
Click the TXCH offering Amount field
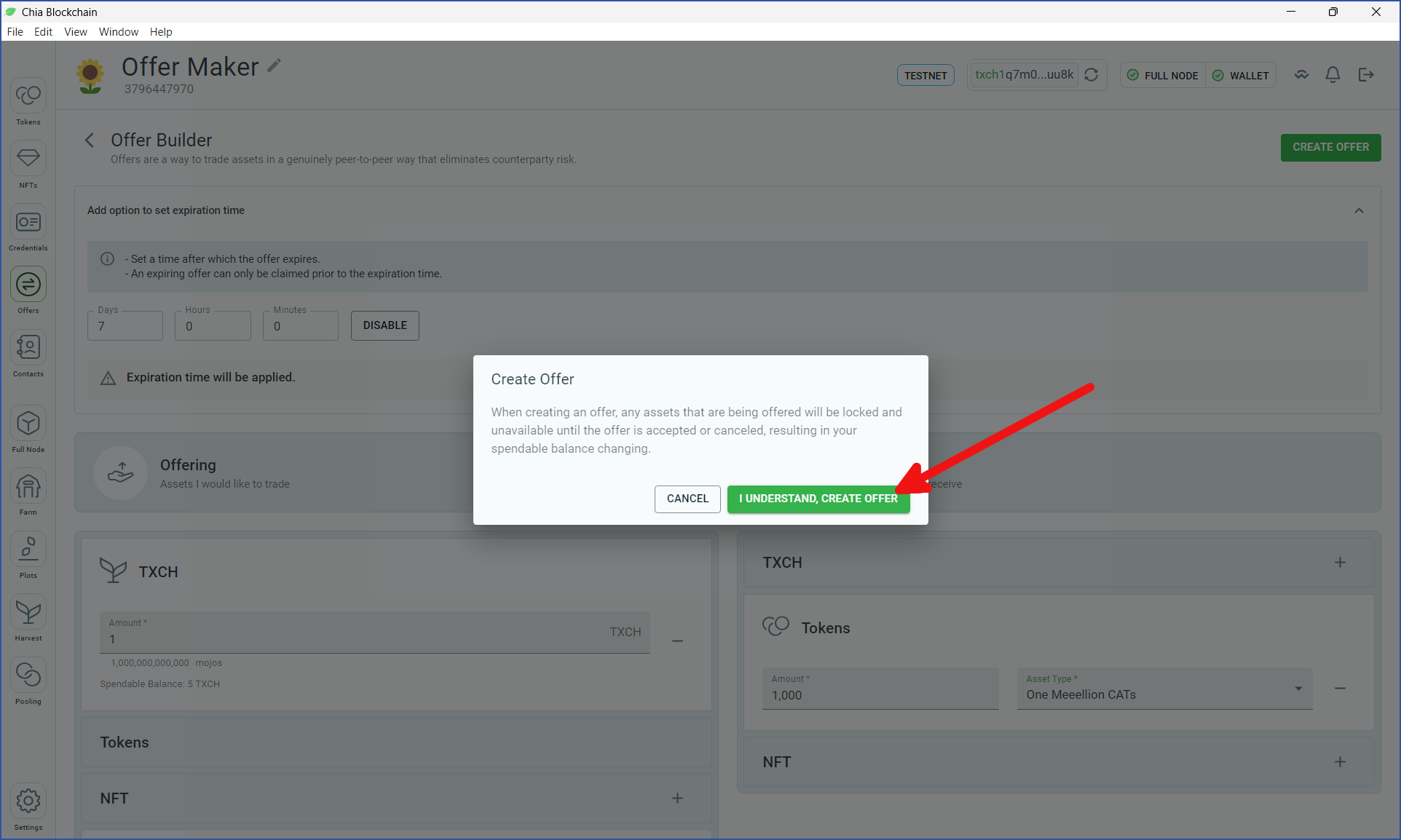pyautogui.click(x=374, y=633)
